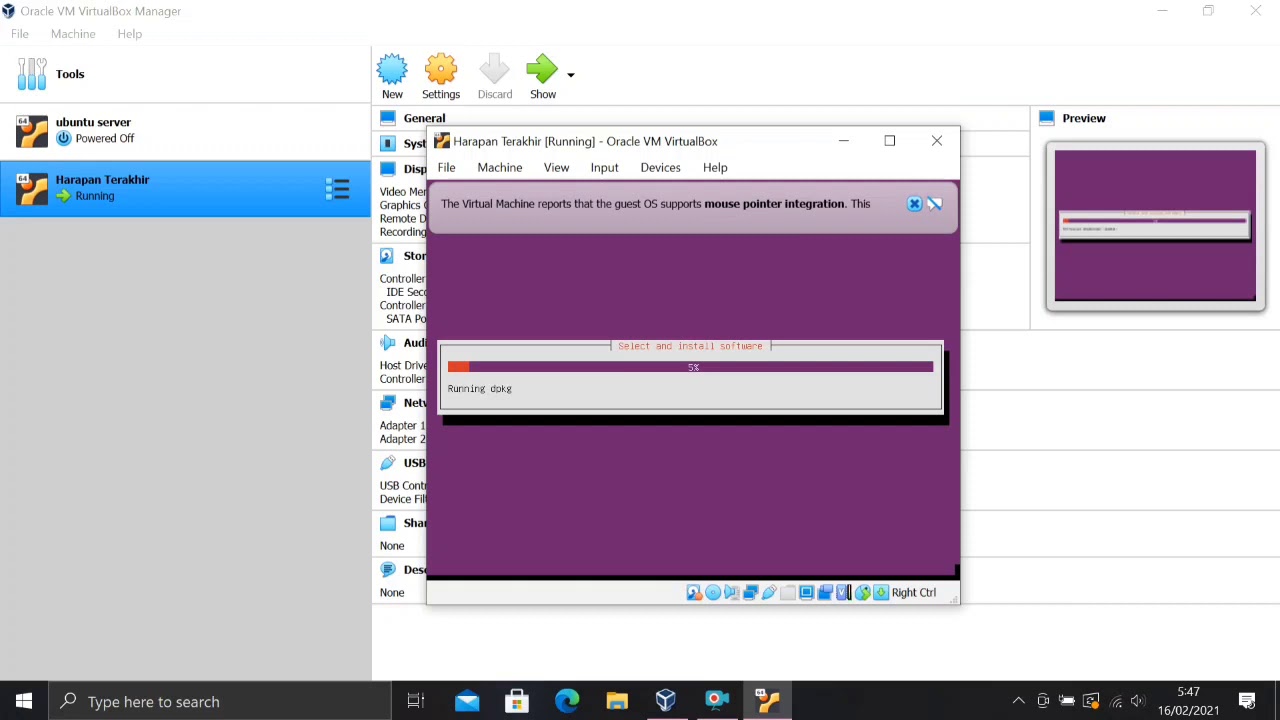Click the USB section icon
The height and width of the screenshot is (720, 1280).
[x=388, y=463]
